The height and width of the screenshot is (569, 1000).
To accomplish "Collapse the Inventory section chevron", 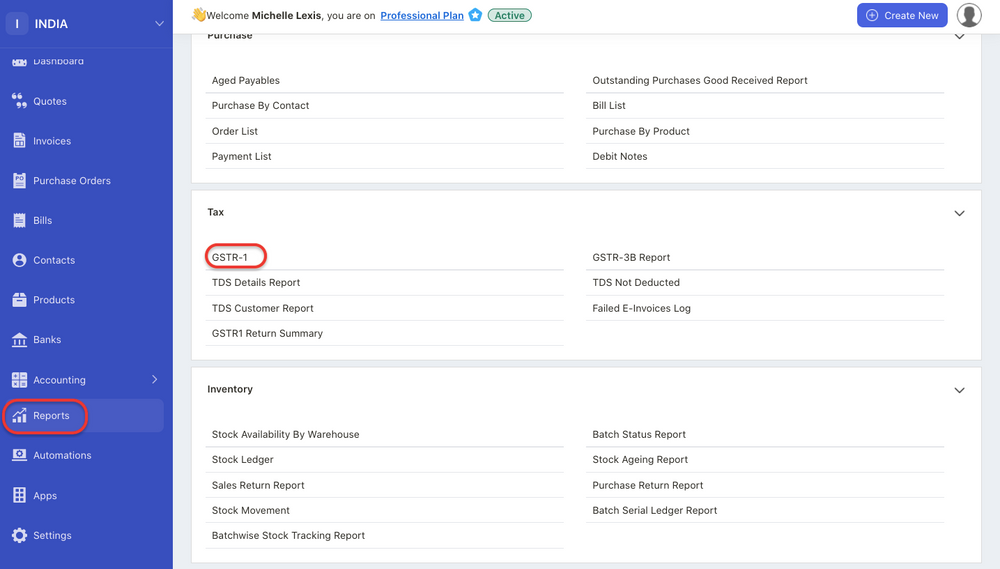I will pos(959,390).
